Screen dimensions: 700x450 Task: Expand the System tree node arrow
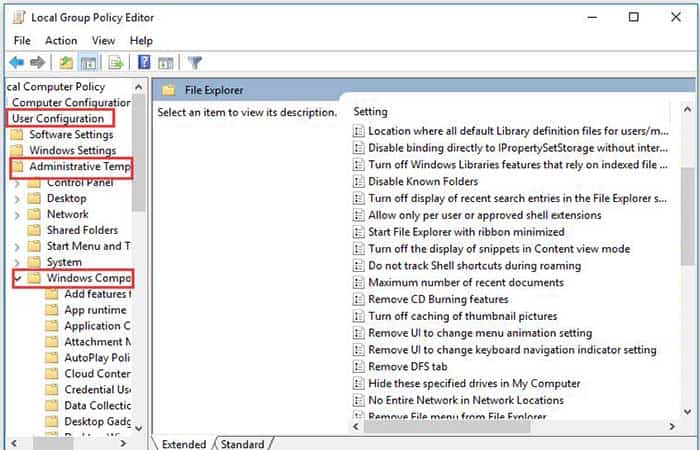[x=17, y=262]
